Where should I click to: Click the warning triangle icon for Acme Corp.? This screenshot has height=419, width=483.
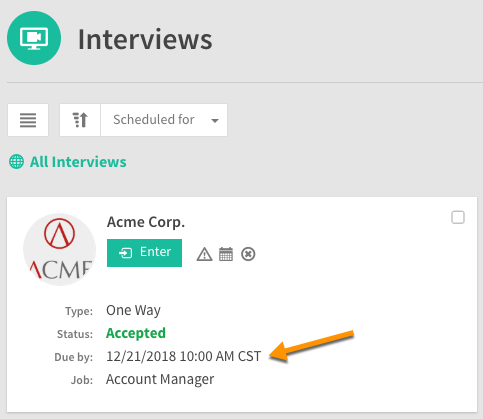click(x=204, y=254)
